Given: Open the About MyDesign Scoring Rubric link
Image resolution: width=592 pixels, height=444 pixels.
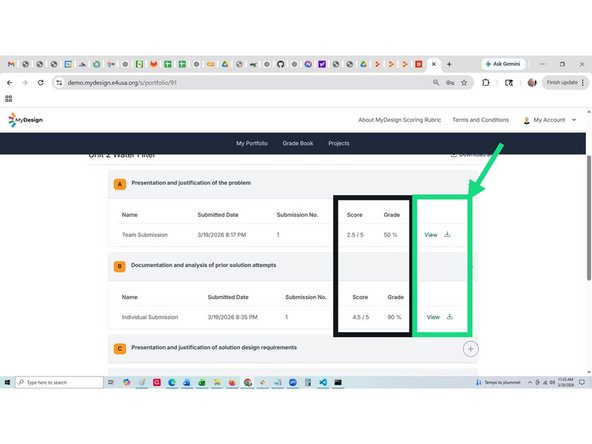Looking at the screenshot, I should pos(399,120).
